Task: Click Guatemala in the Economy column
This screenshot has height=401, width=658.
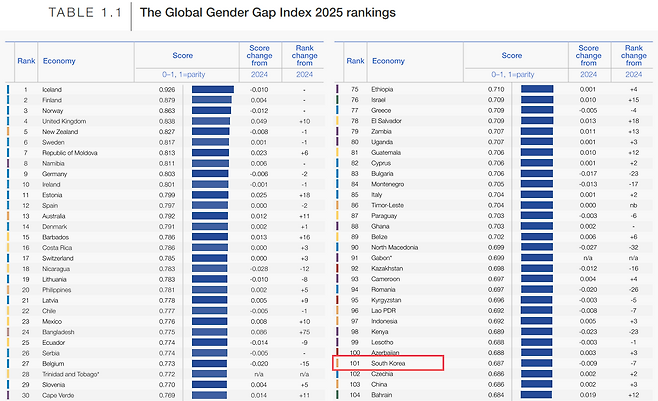Action: pyautogui.click(x=386, y=153)
